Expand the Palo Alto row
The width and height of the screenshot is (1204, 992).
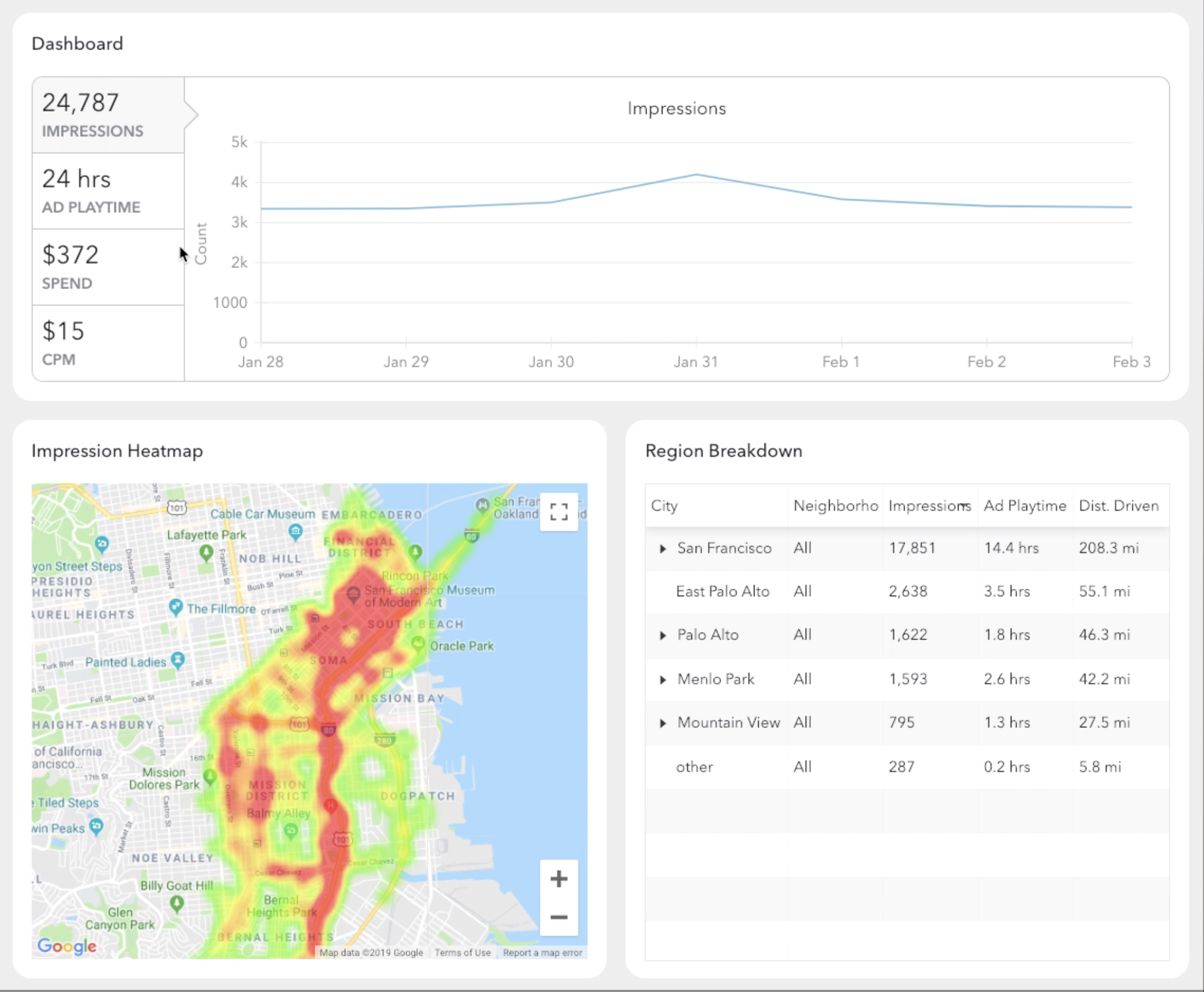(662, 635)
